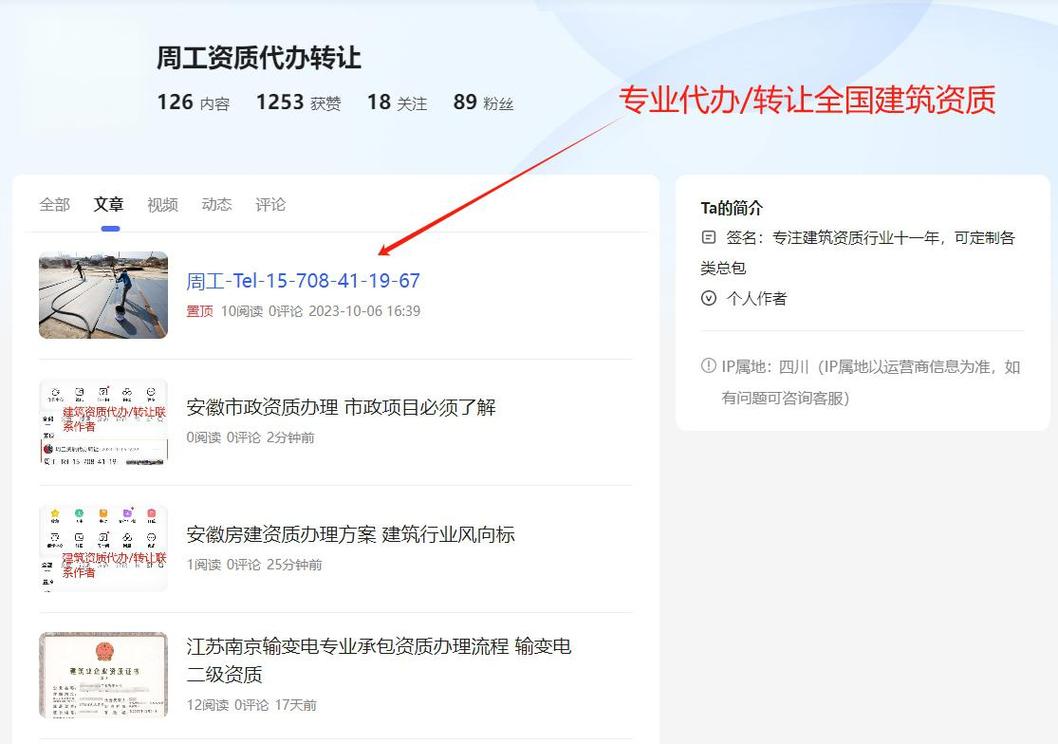Open article 江苏南京输变电专业承包资质办理流程
1058x744 pixels.
click(379, 660)
